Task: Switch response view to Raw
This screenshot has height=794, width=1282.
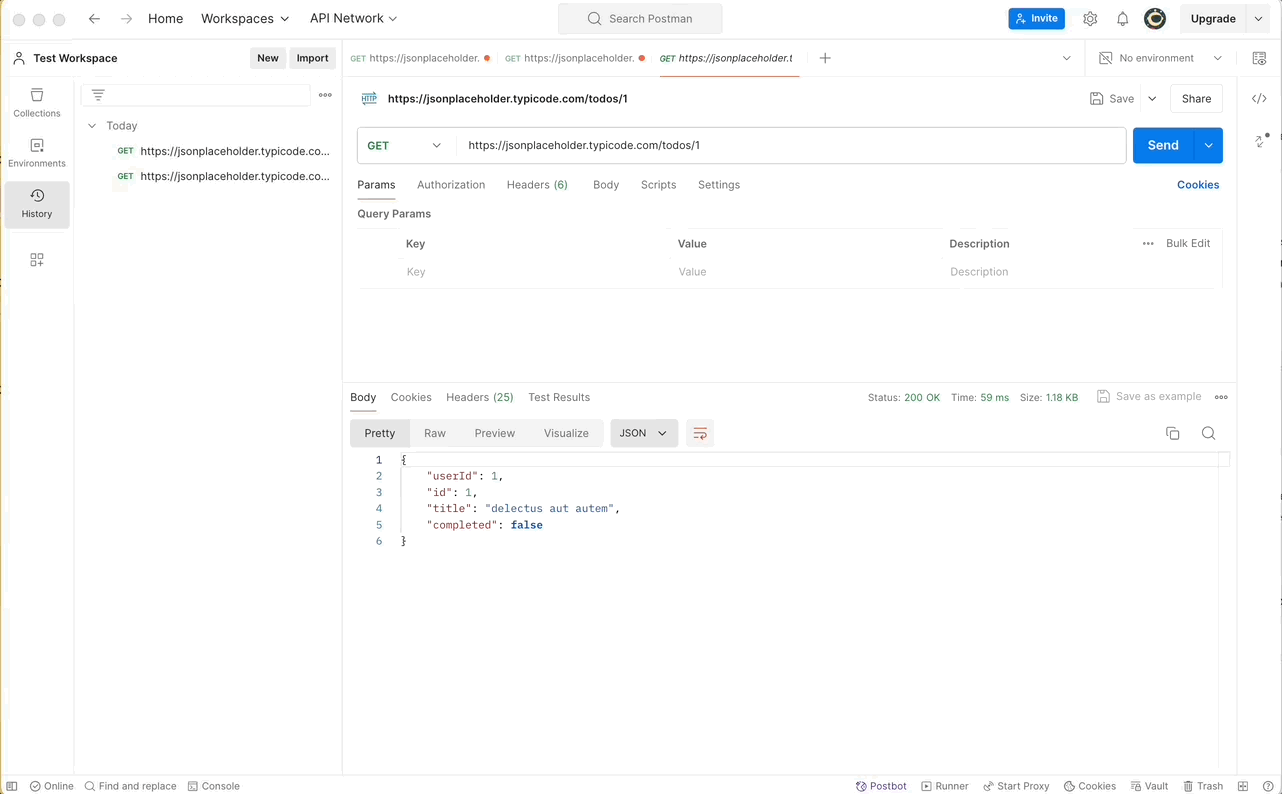Action: [435, 433]
